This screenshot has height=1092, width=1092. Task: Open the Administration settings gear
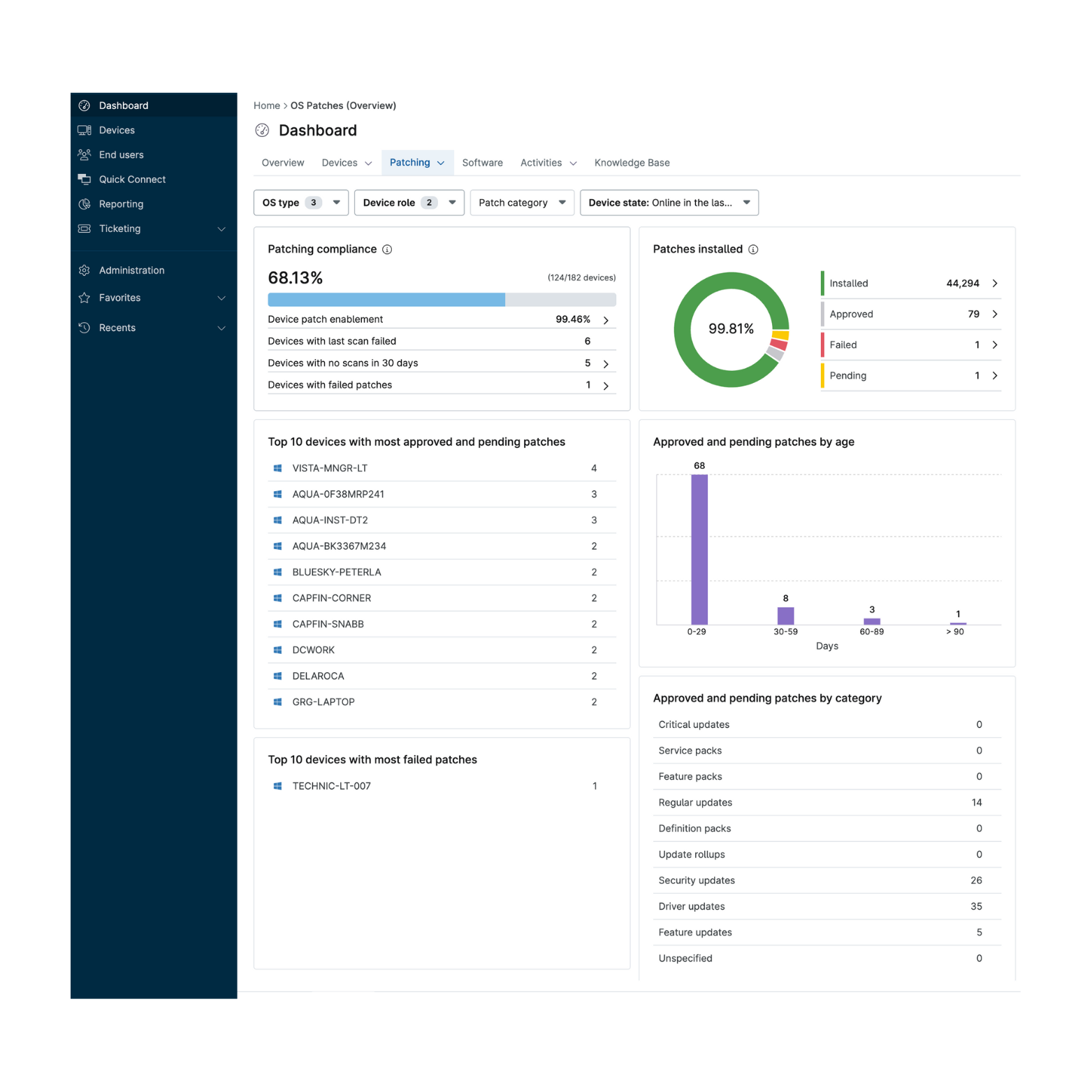pos(85,270)
